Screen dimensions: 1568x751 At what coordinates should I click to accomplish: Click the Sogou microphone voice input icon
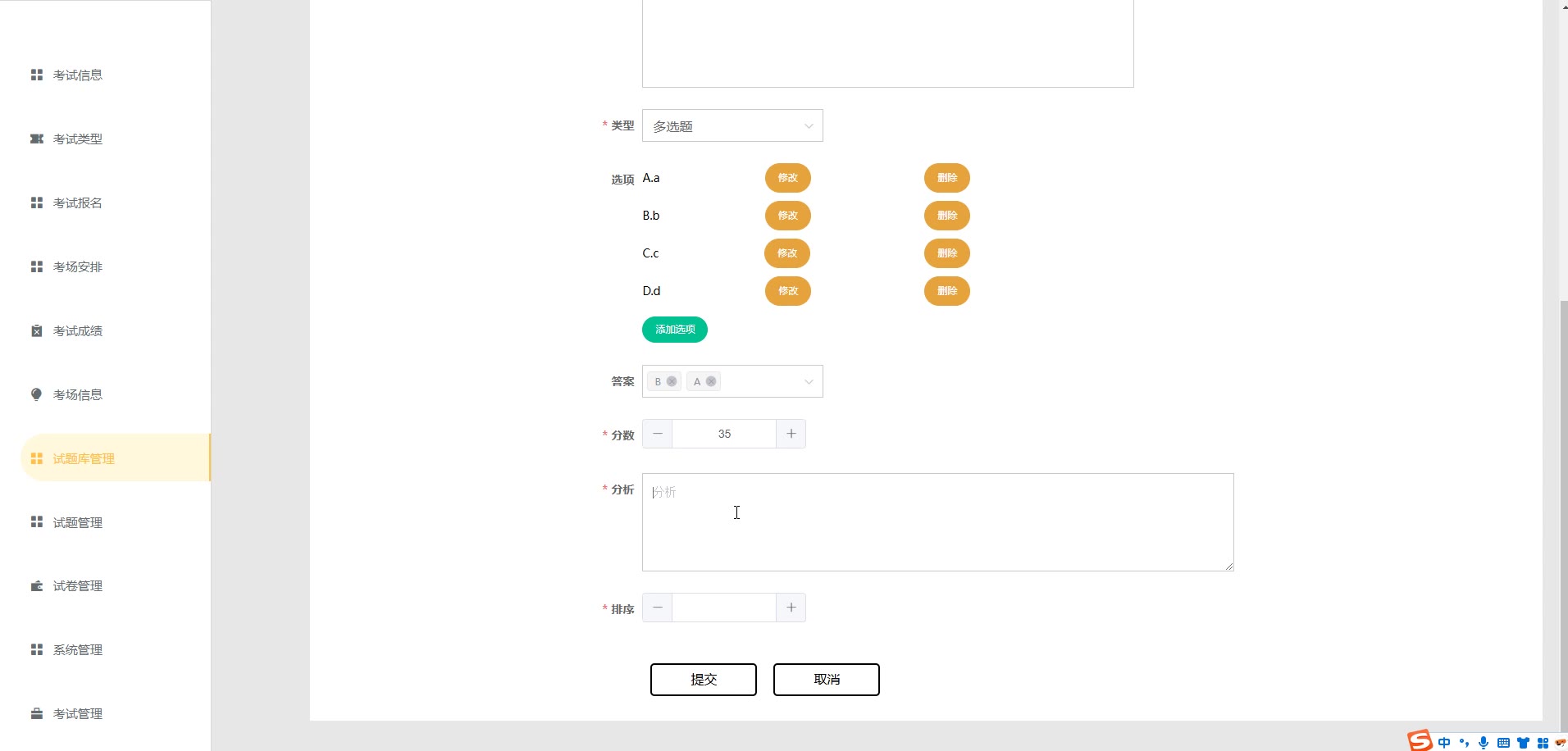(x=1484, y=743)
